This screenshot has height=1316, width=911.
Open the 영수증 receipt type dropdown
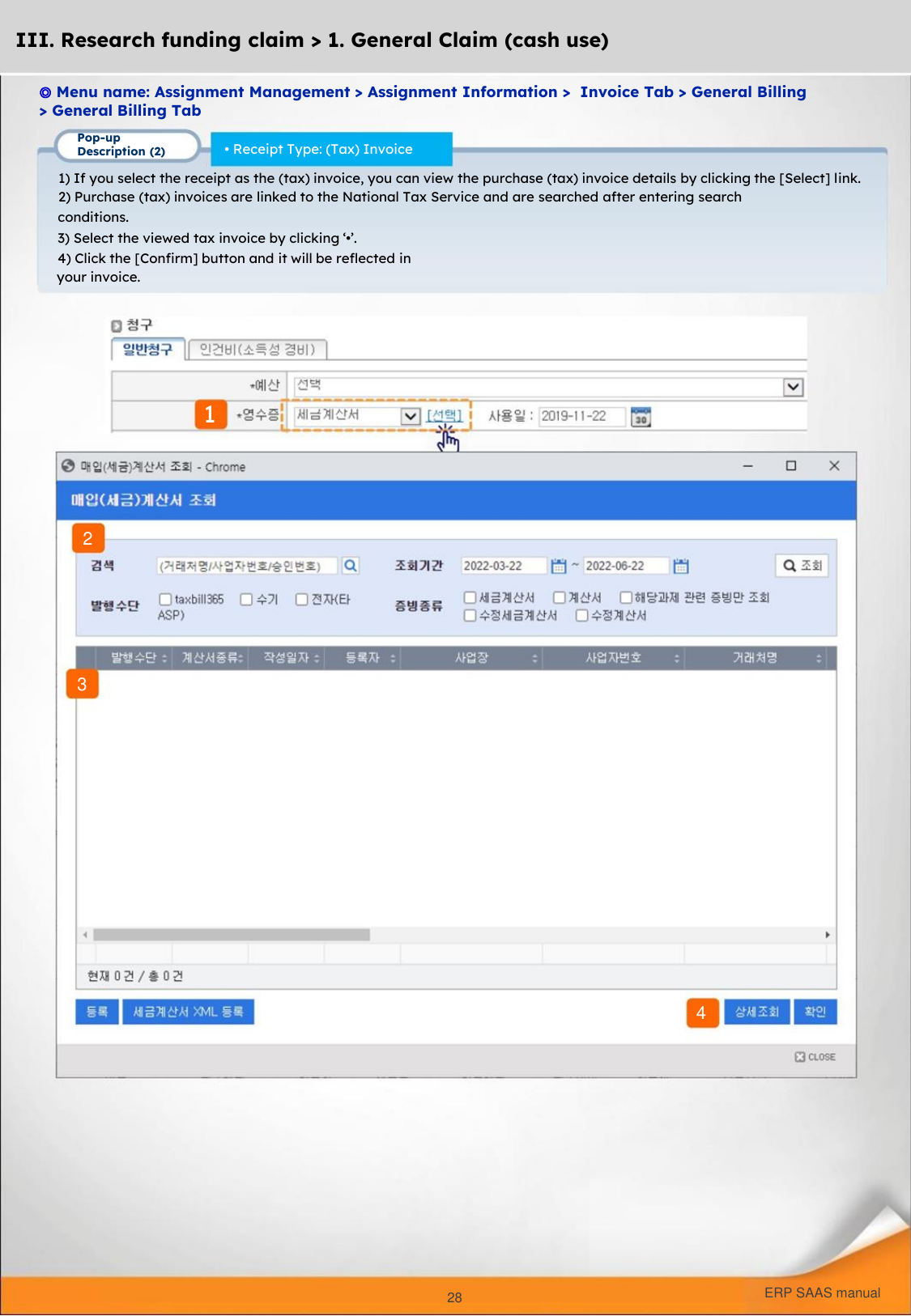click(x=411, y=416)
